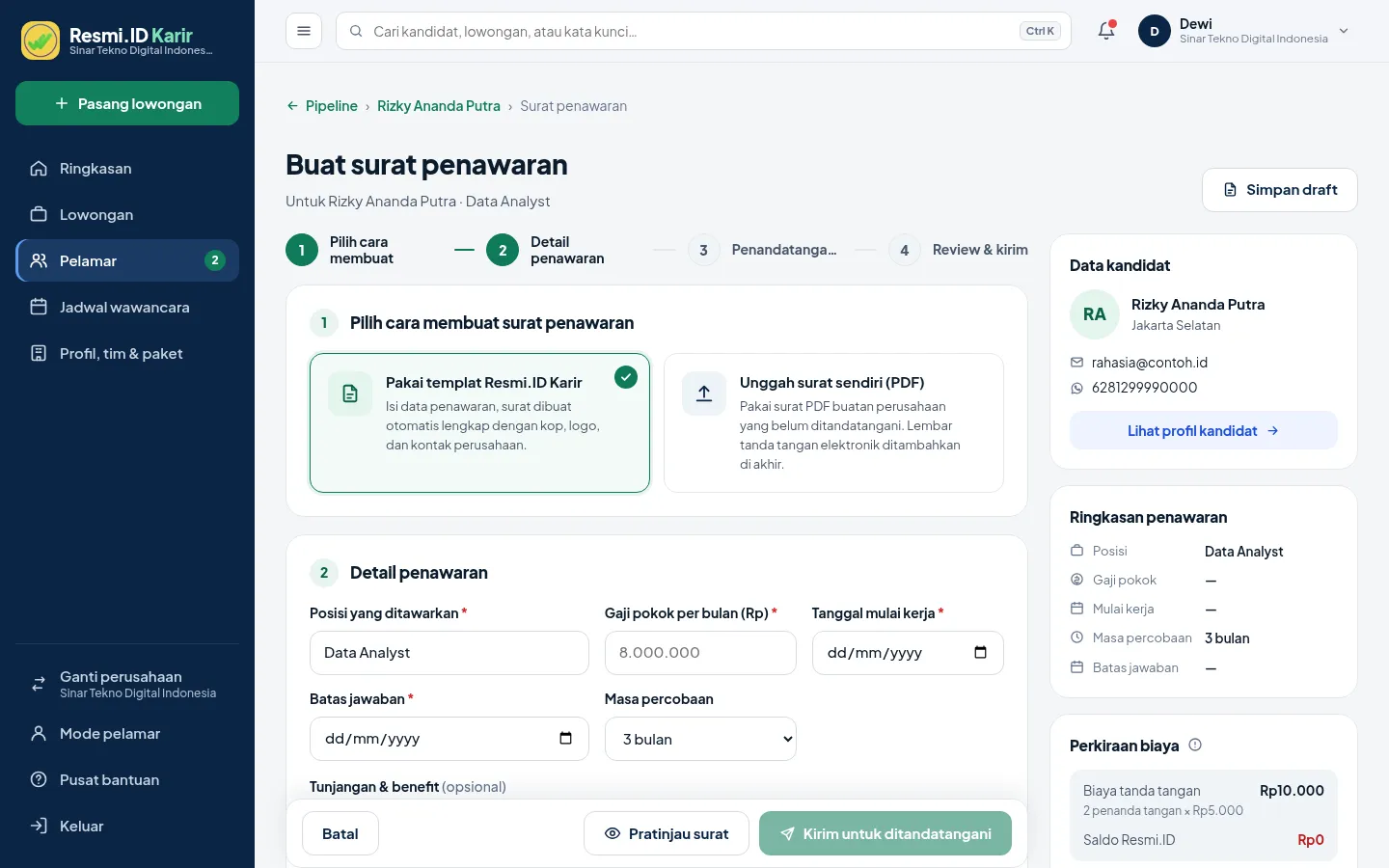Open Rizky Ananda Putra breadcrumb
1389x868 pixels.
click(439, 106)
